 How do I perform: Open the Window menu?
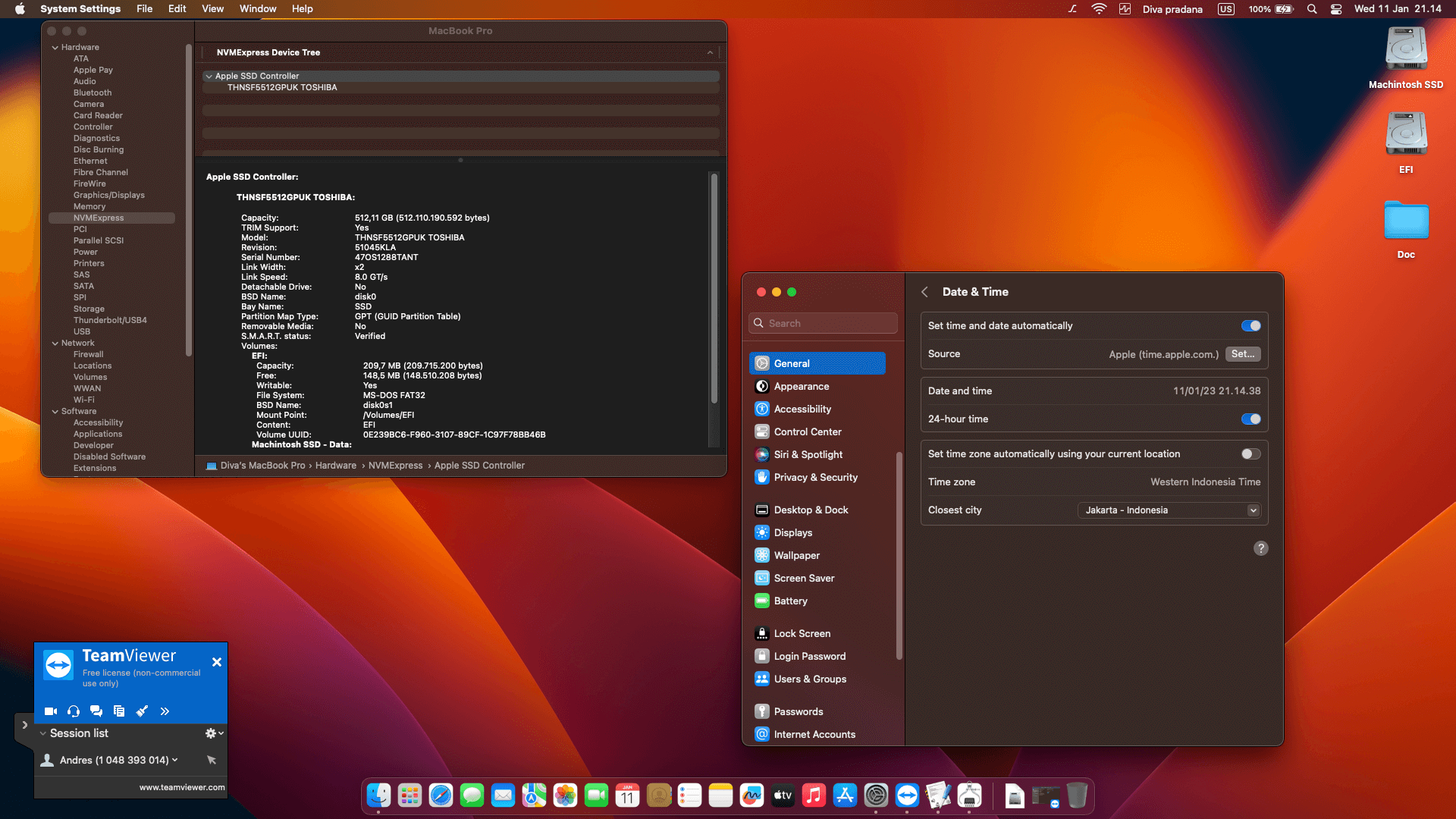(258, 8)
